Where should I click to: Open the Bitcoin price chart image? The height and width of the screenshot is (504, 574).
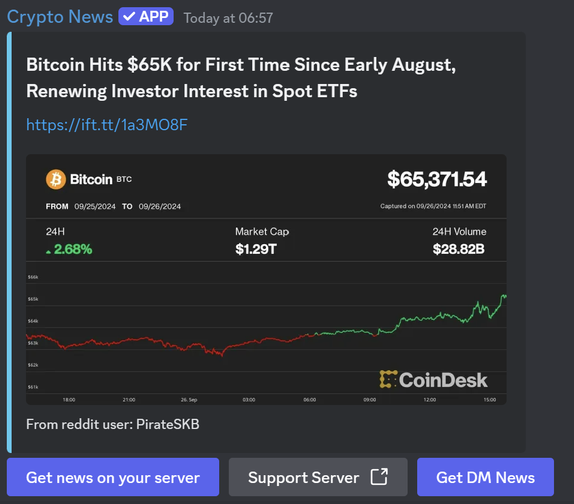(x=266, y=279)
